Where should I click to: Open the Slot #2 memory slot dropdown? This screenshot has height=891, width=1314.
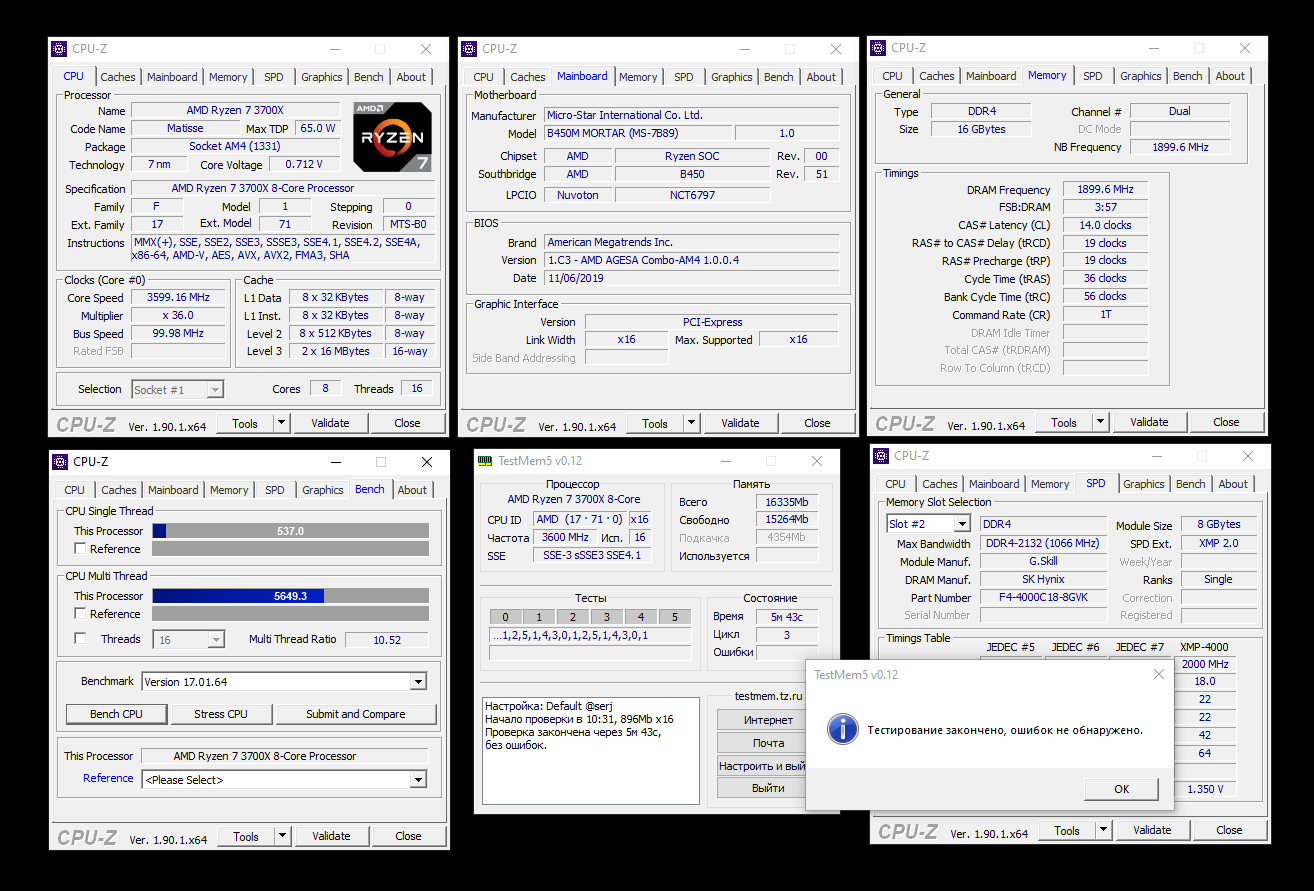[961, 524]
